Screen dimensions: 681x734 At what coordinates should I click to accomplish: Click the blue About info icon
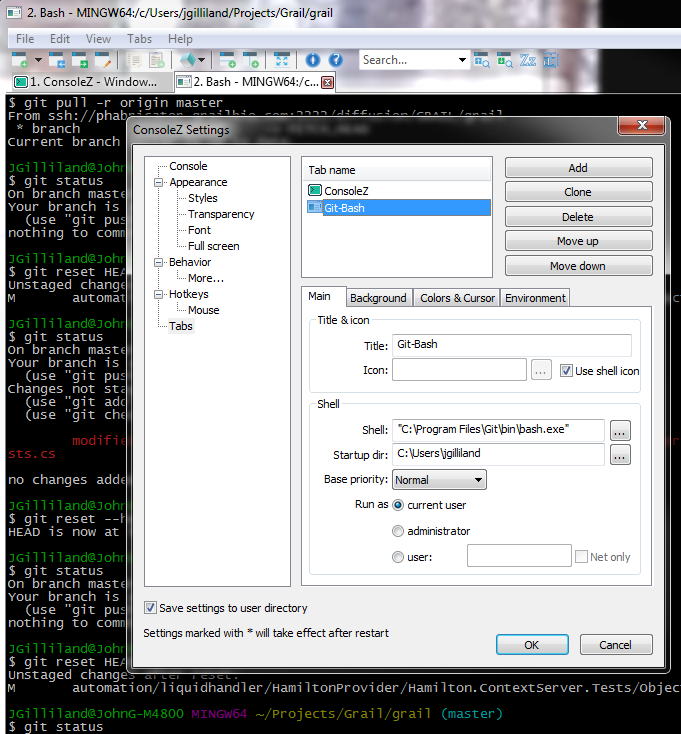tap(313, 60)
